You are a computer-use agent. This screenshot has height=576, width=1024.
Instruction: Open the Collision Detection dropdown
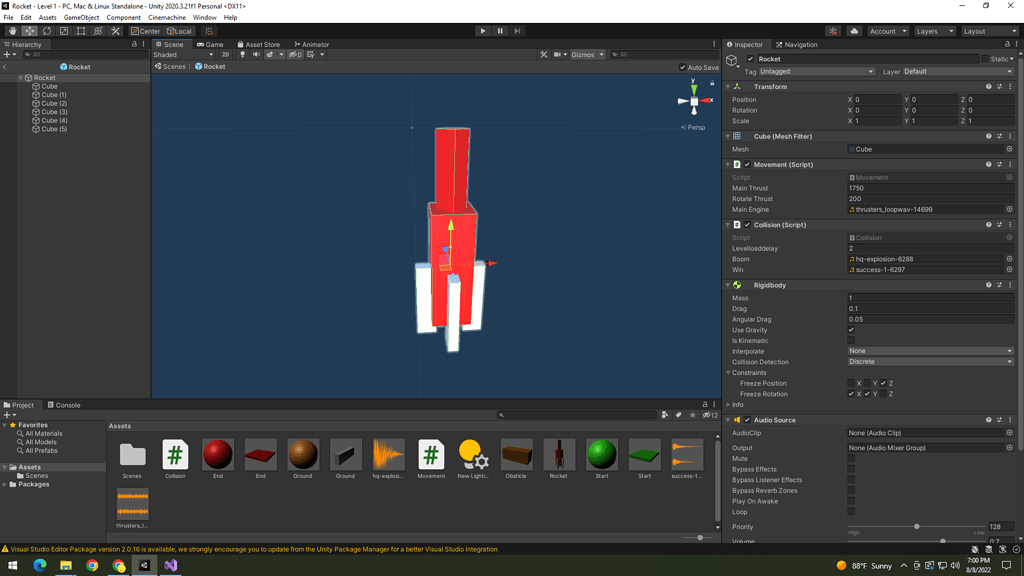(930, 362)
